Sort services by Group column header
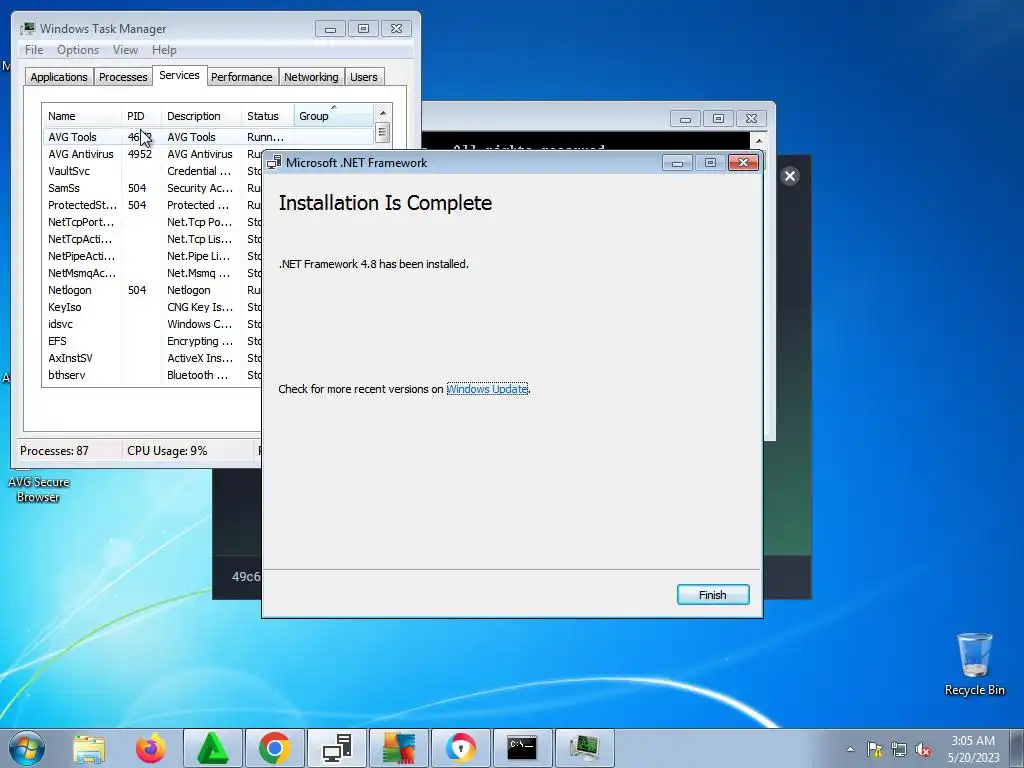 (334, 116)
